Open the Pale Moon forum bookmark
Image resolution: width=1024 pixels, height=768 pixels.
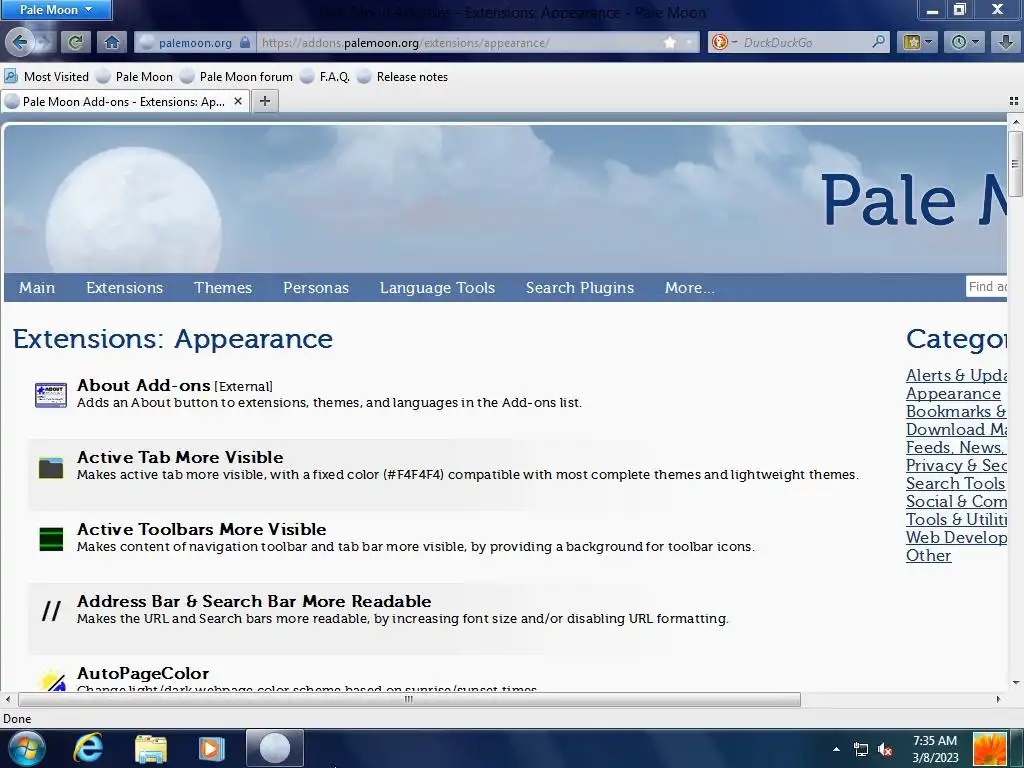236,76
